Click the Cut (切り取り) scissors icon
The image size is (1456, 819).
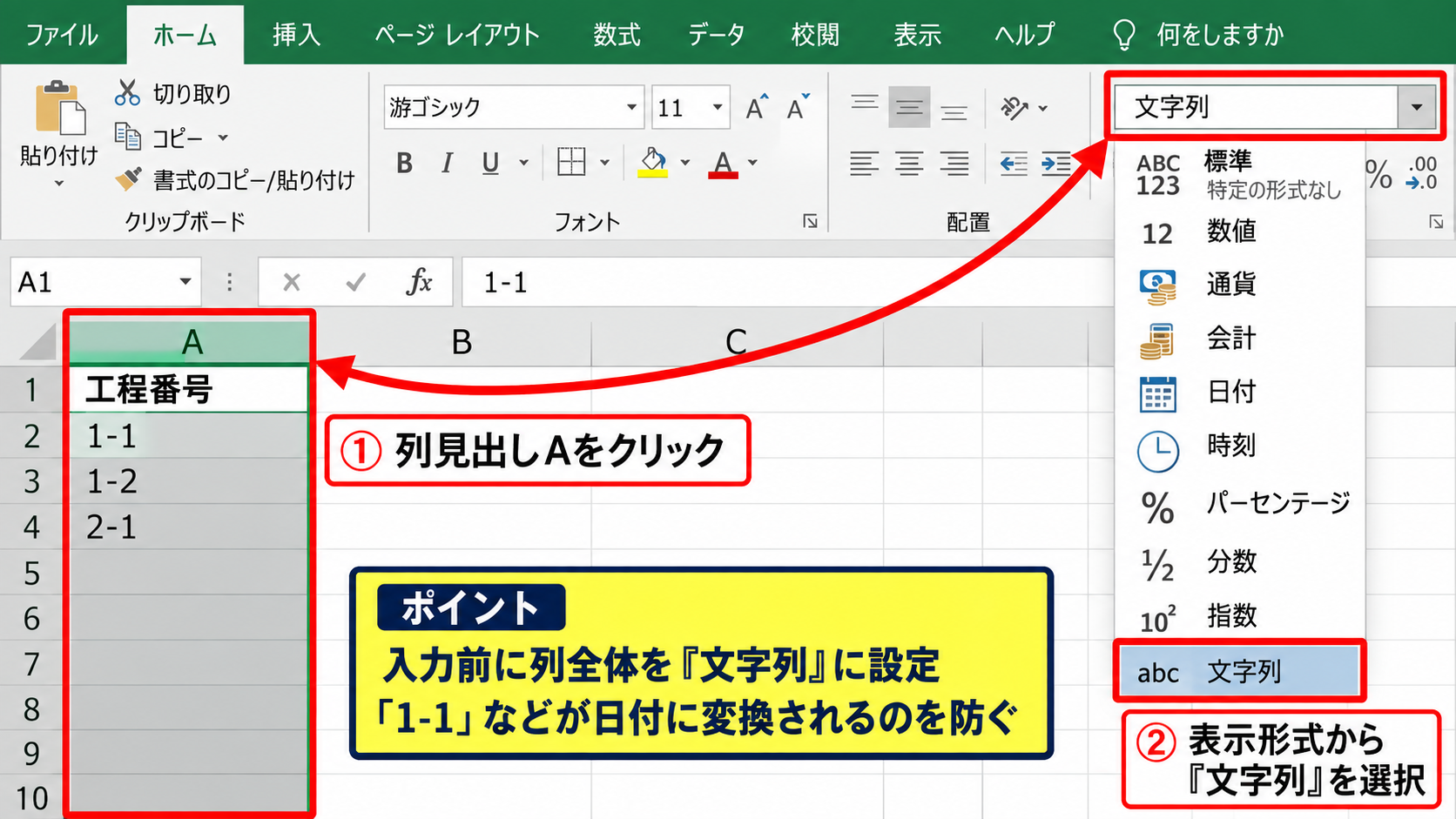[127, 92]
